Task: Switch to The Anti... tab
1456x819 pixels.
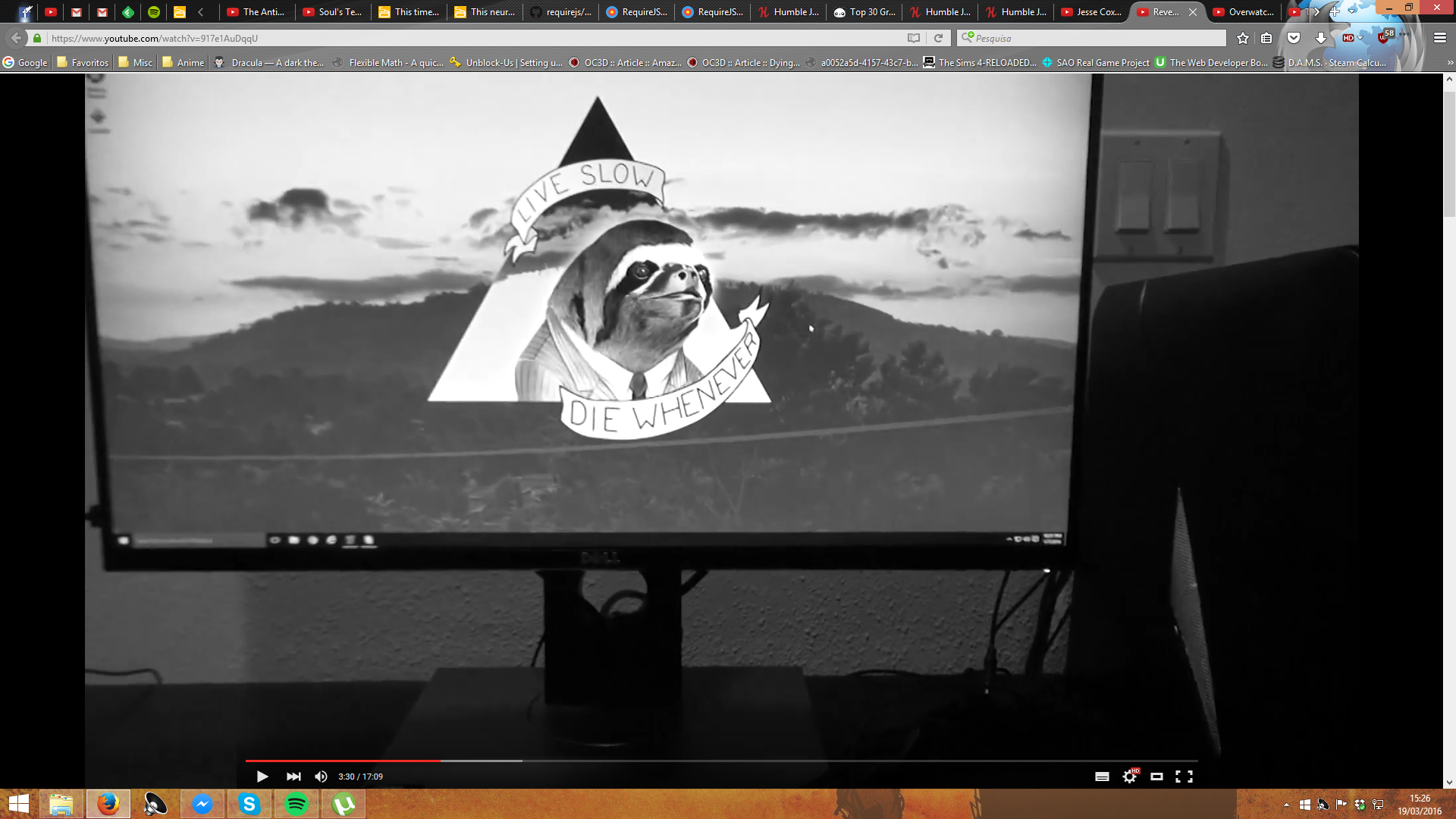Action: click(x=256, y=12)
